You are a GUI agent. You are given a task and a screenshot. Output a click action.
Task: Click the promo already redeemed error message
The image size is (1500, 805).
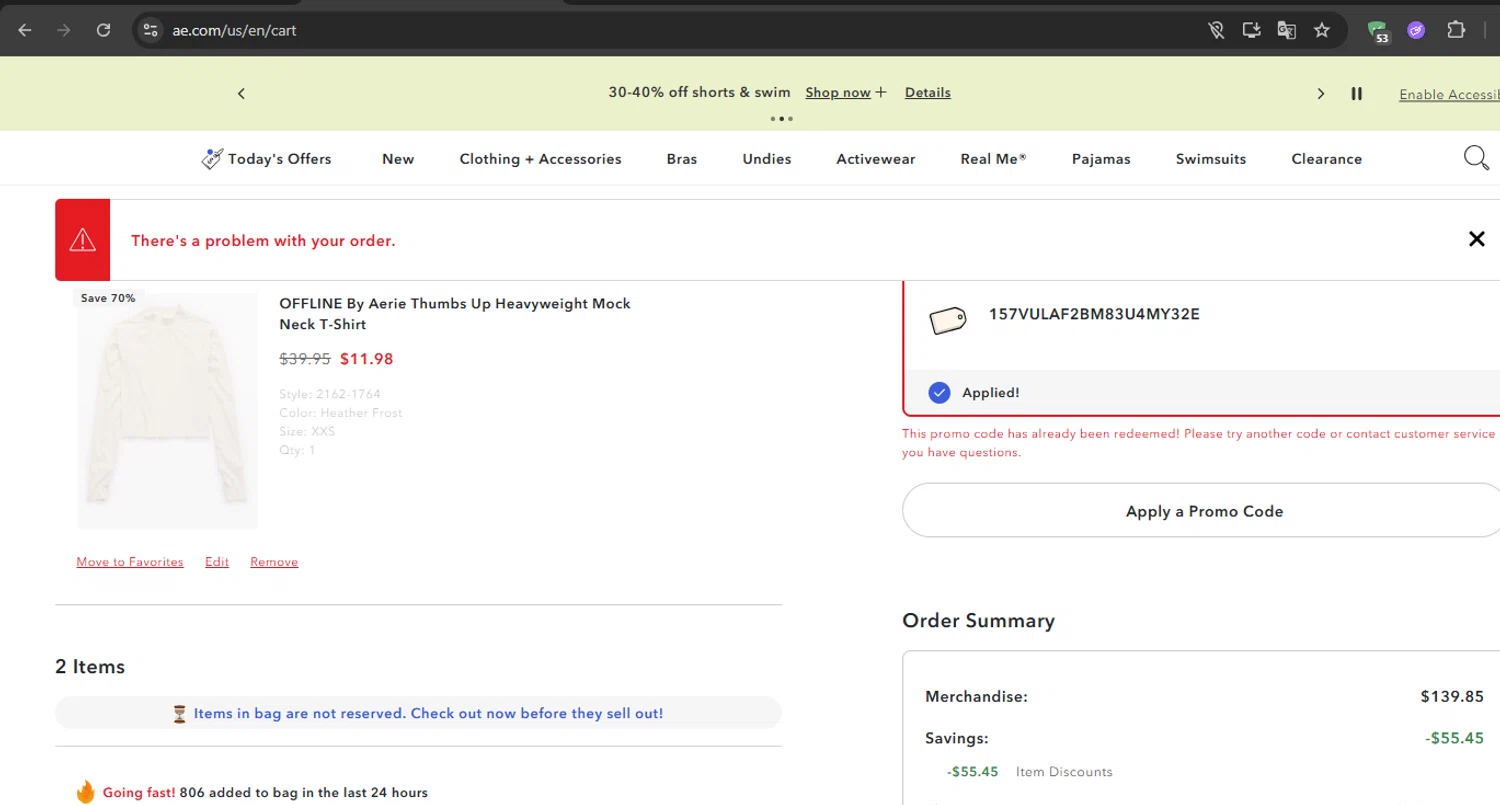1199,443
